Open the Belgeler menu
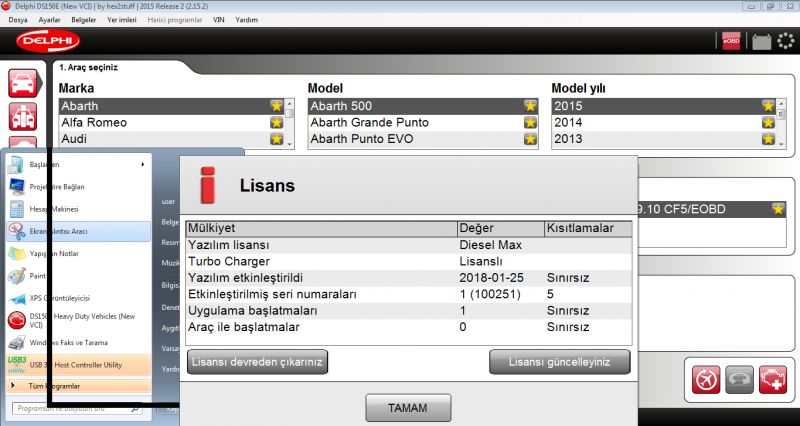The width and height of the screenshot is (800, 426). click(84, 20)
